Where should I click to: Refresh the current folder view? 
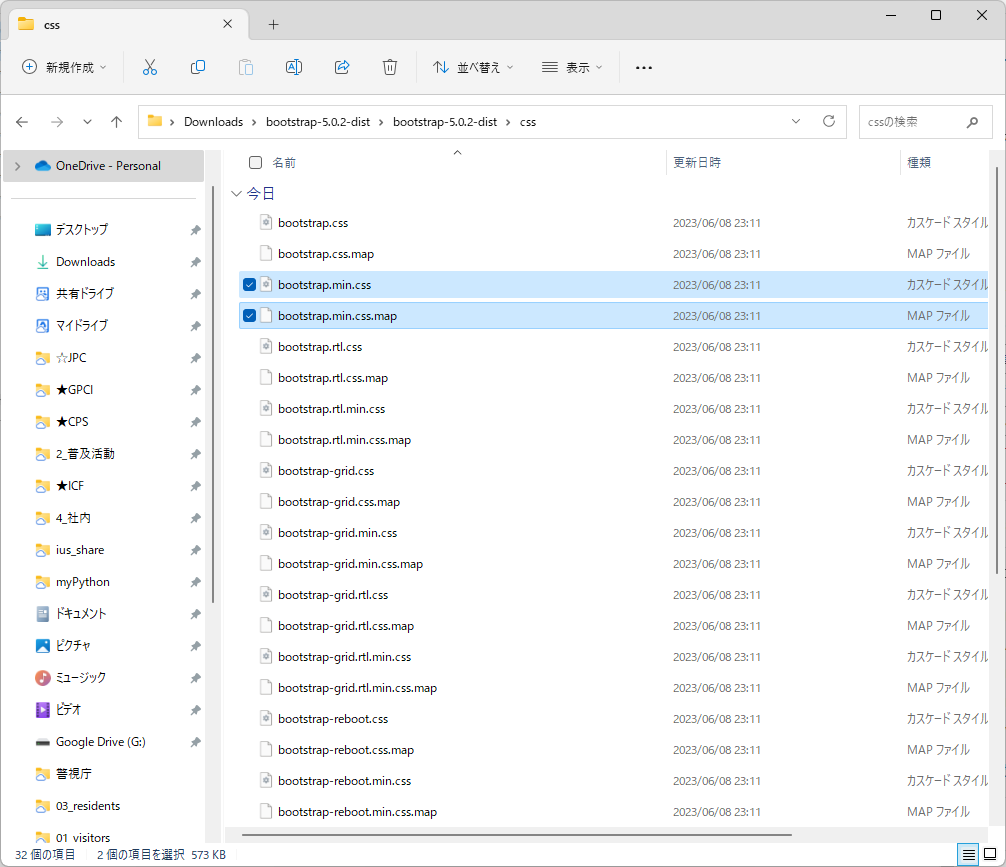(x=828, y=121)
